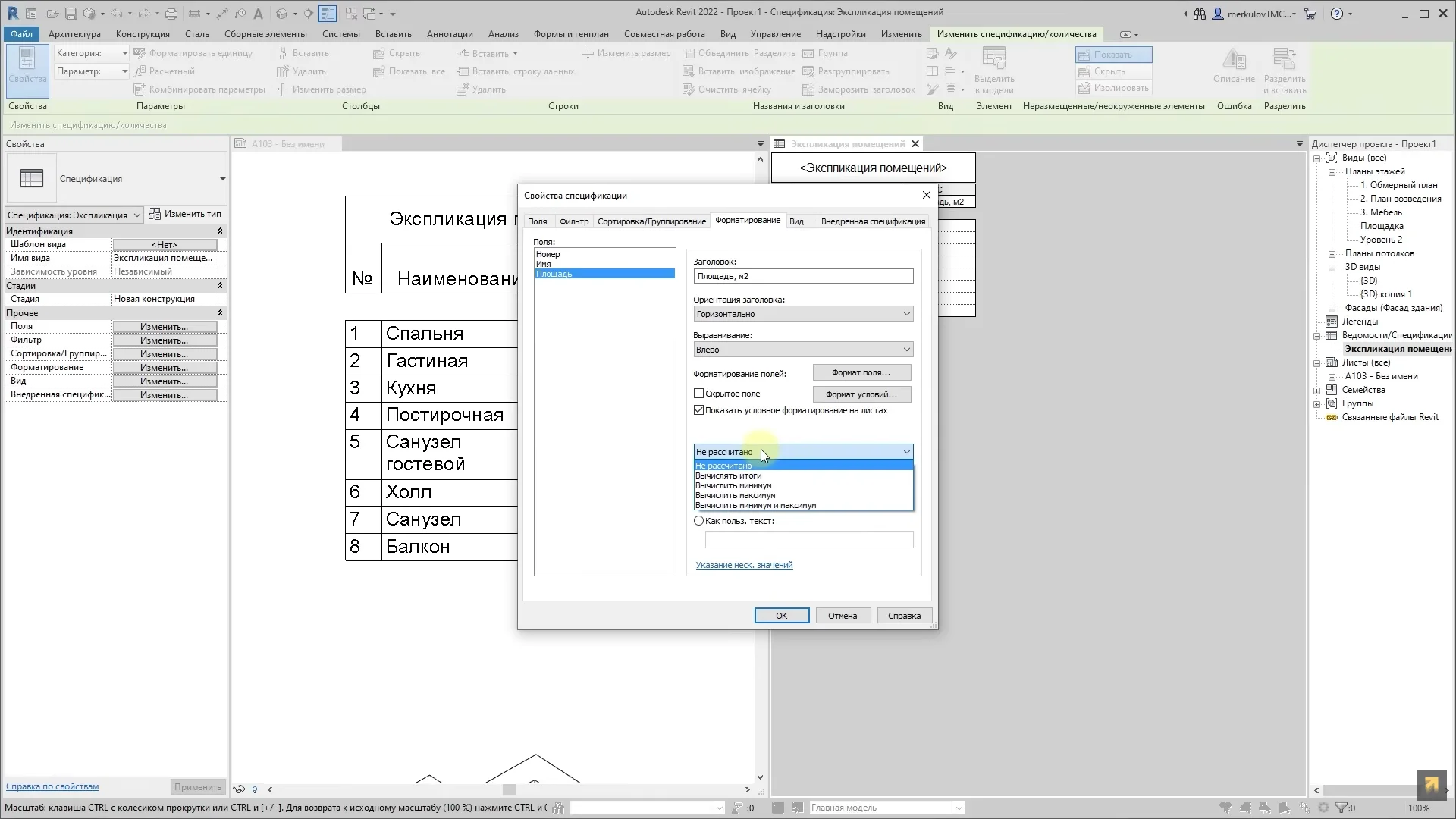This screenshot has width=1456, height=819.
Task: Choose Вычислять итоги from the dropdown list
Action: pyautogui.click(x=803, y=475)
